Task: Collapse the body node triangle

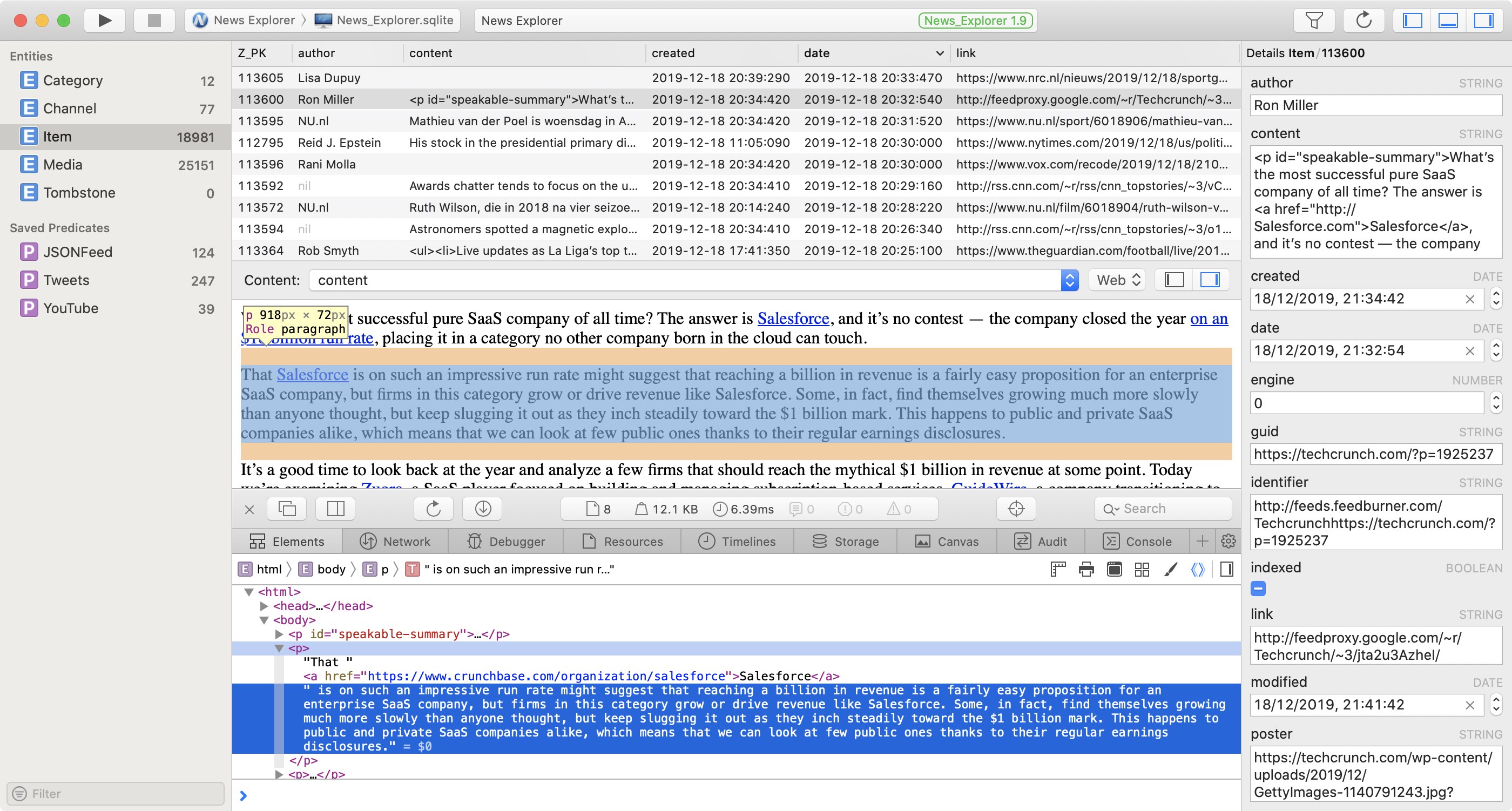Action: pos(264,620)
